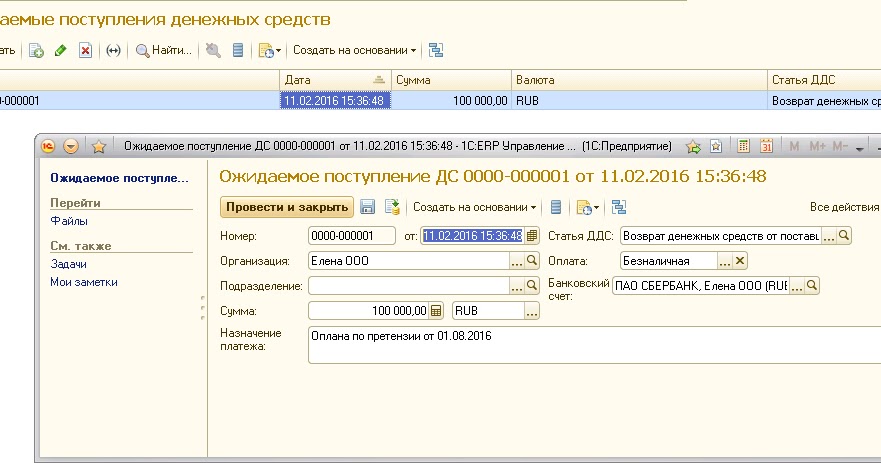Click the M- memory subtract button
Image resolution: width=881 pixels, height=463 pixels.
click(x=840, y=147)
